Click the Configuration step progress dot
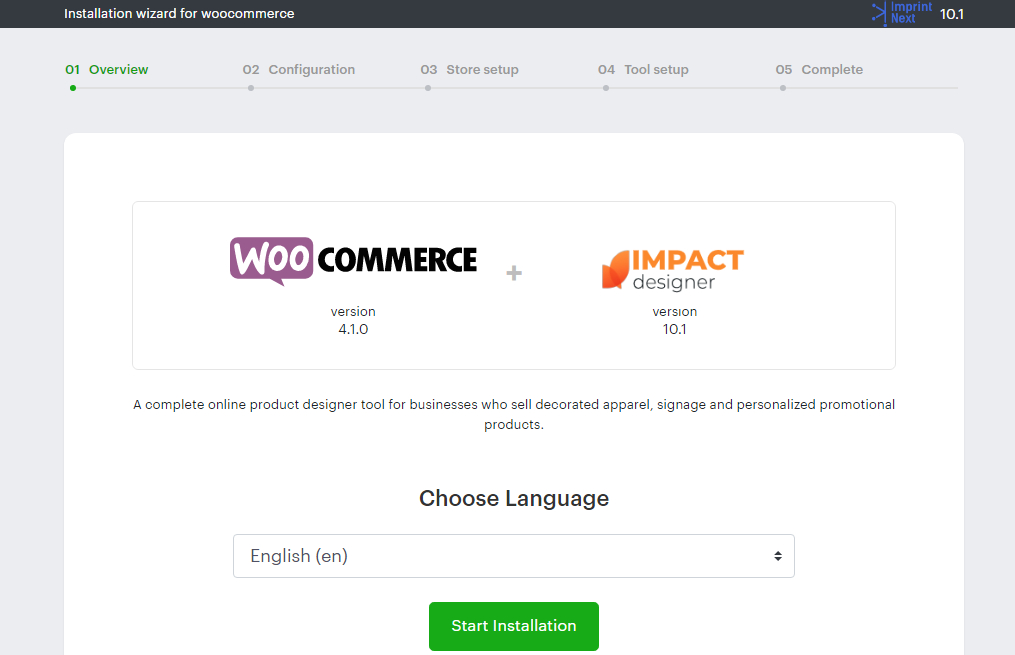Screen dimensions: 1015x655 251,88
